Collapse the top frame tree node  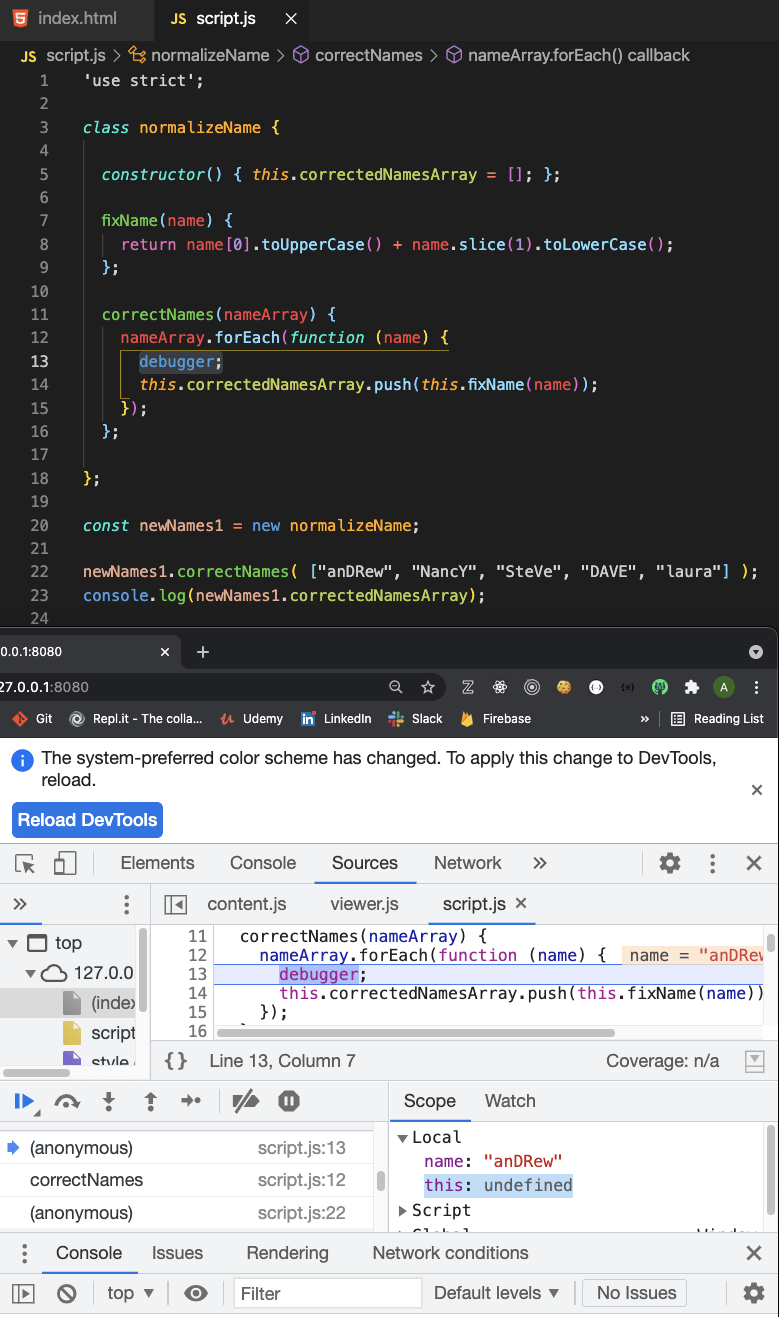(x=13, y=943)
